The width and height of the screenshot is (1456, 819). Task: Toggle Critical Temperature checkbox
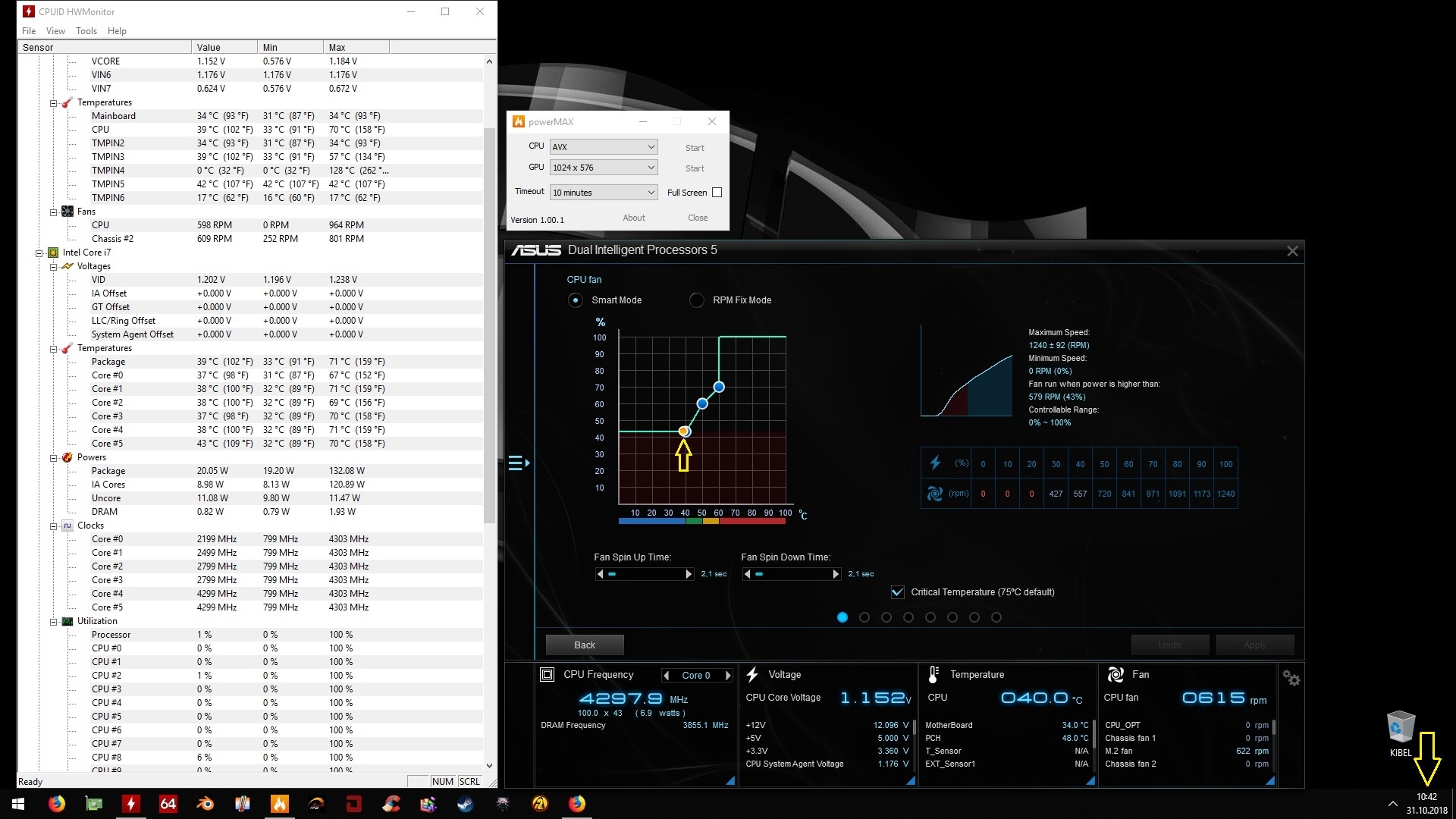pos(898,592)
